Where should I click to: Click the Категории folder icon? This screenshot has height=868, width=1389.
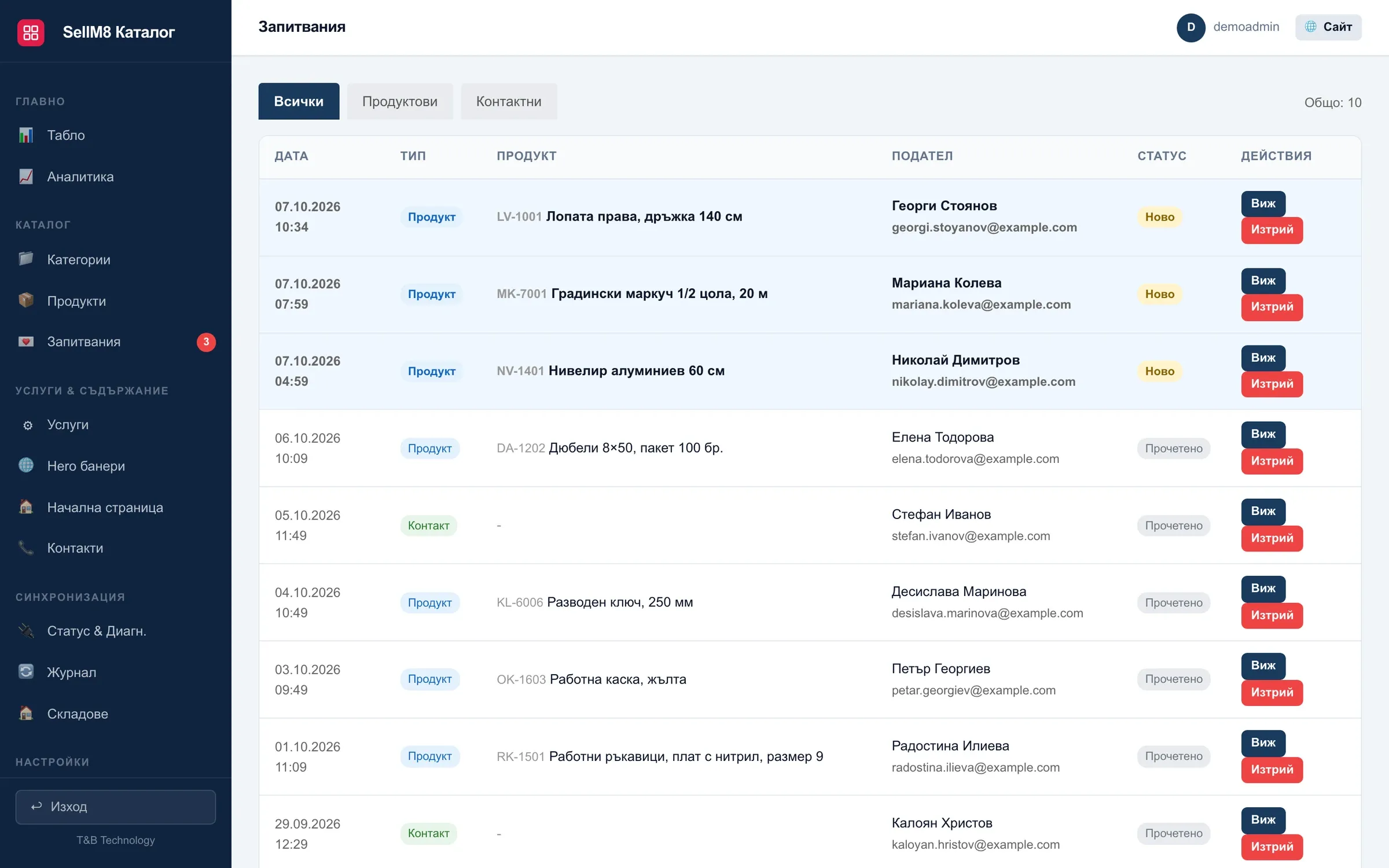tap(26, 259)
